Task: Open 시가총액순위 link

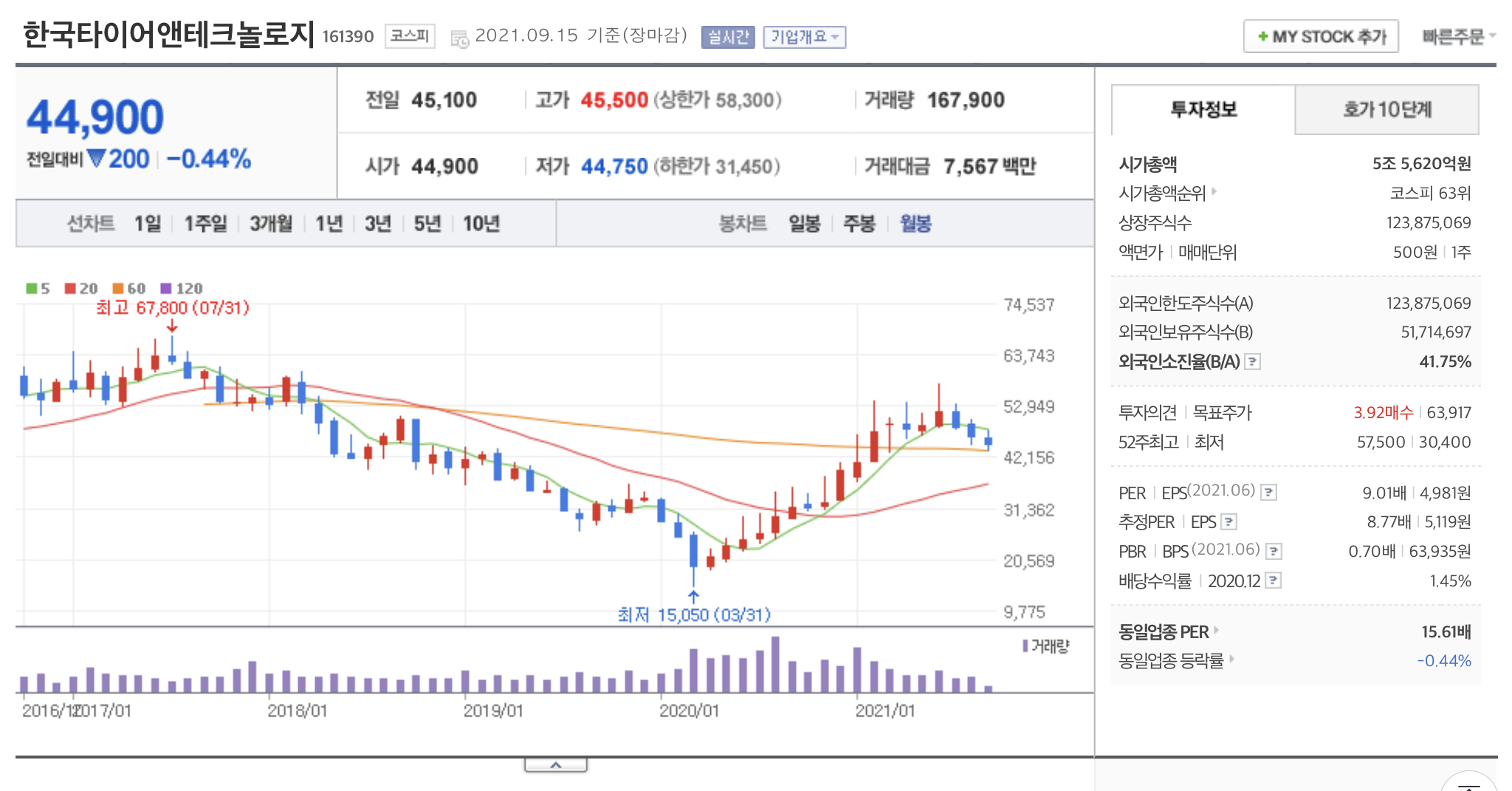Action: coord(1162,193)
